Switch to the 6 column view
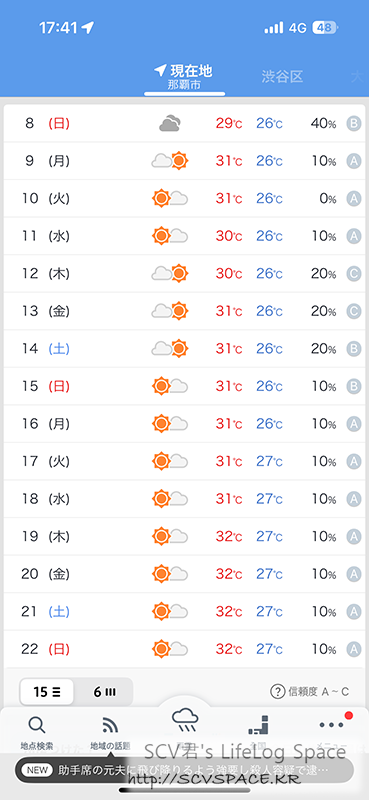Image resolution: width=369 pixels, height=800 pixels. coord(104,692)
